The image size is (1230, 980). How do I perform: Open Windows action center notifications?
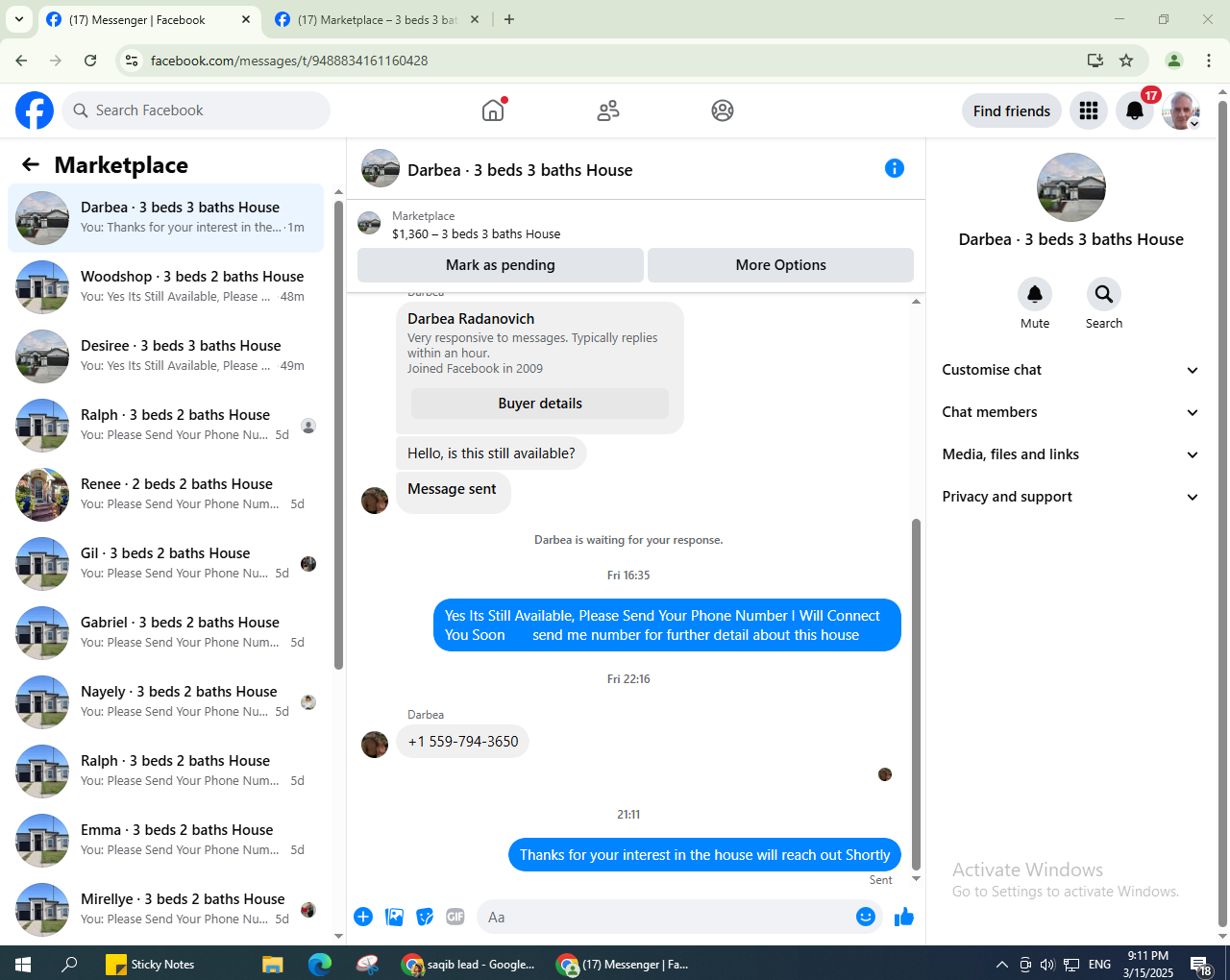(x=1201, y=965)
